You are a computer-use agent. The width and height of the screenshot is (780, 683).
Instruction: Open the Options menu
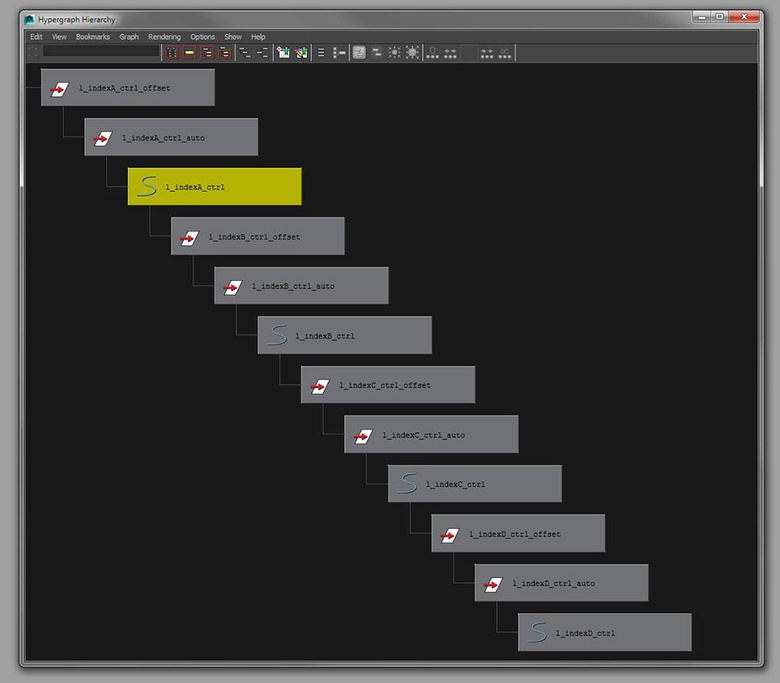click(x=202, y=37)
